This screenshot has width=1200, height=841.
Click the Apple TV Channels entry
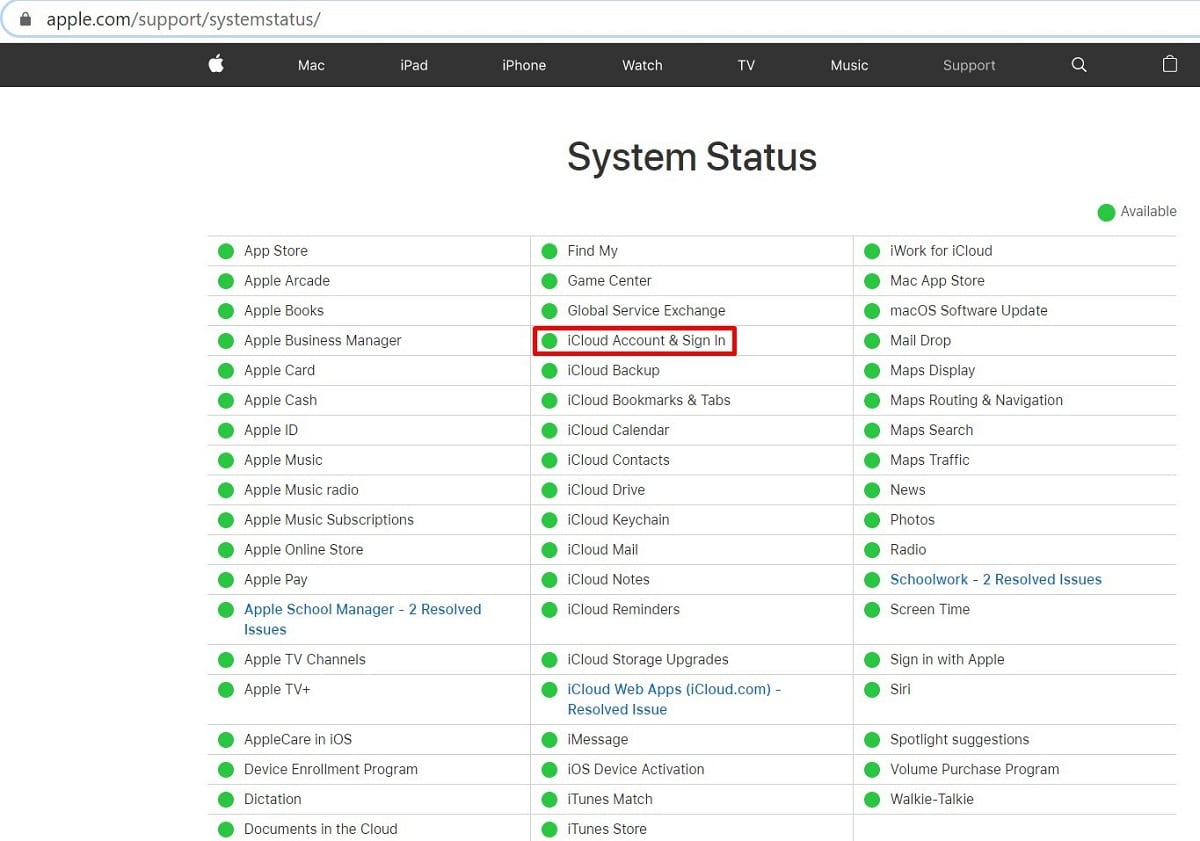click(305, 659)
